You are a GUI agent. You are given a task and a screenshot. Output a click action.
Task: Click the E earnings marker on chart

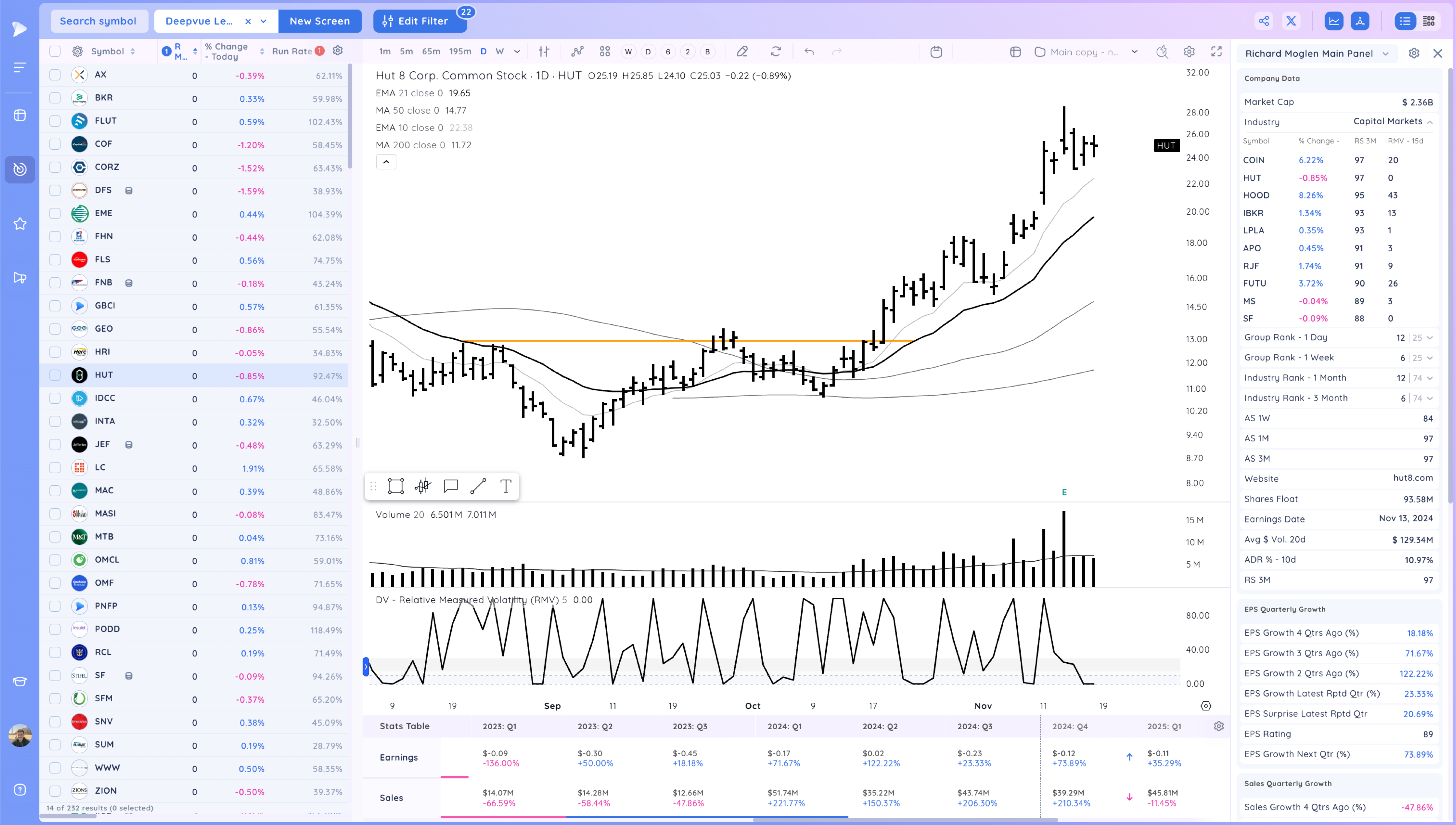point(1064,492)
